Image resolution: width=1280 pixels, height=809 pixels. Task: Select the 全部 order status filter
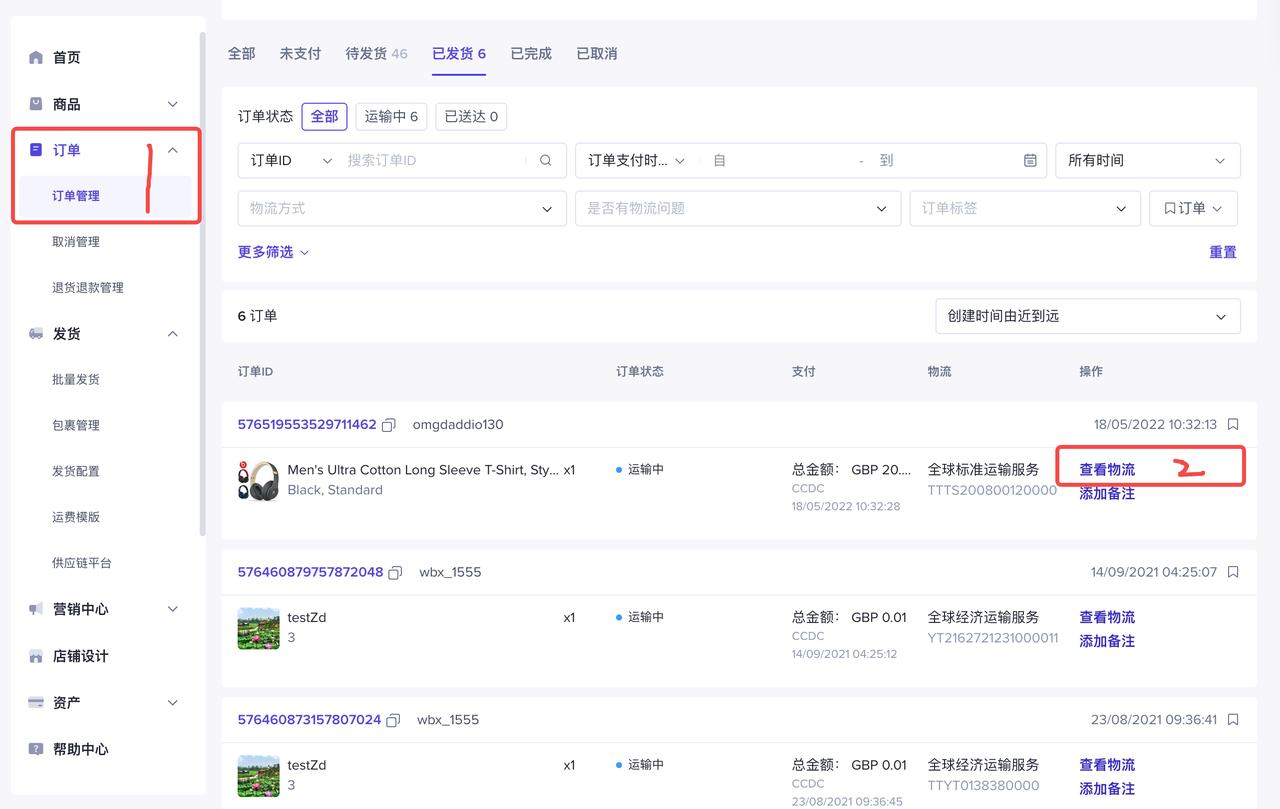pyautogui.click(x=324, y=116)
